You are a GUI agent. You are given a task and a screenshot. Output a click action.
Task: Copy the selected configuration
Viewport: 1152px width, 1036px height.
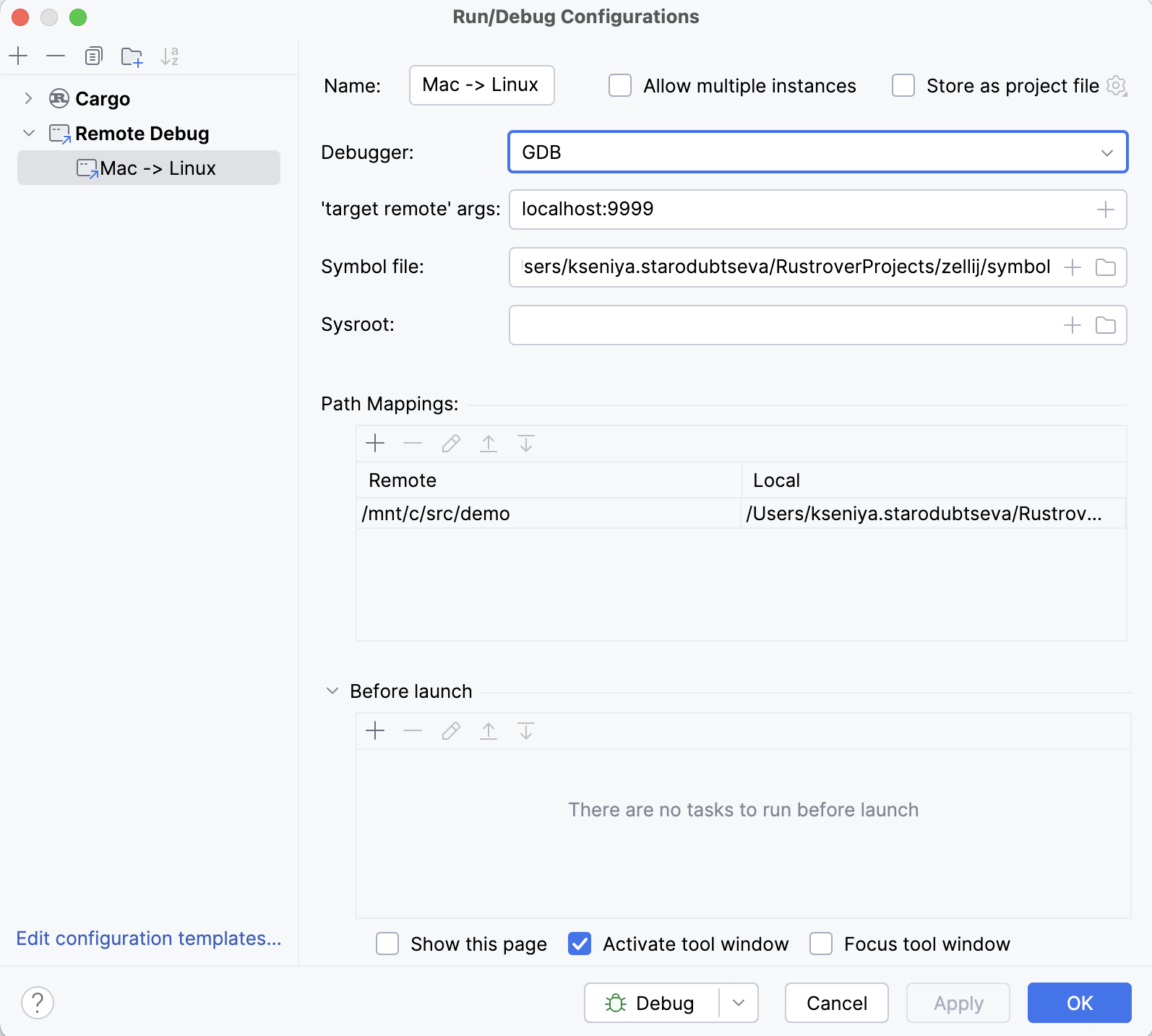tap(94, 56)
